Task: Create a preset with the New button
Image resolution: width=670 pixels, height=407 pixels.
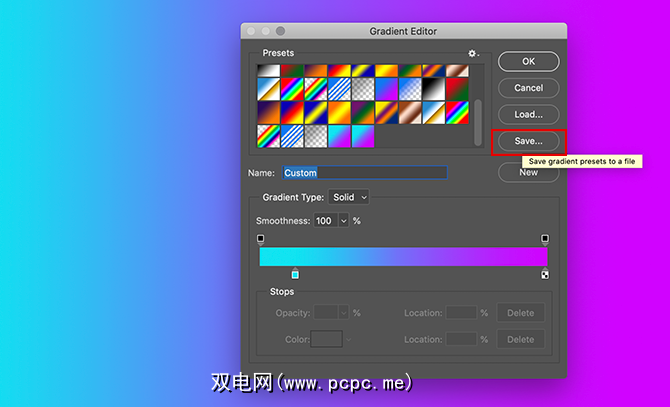Action: click(528, 172)
